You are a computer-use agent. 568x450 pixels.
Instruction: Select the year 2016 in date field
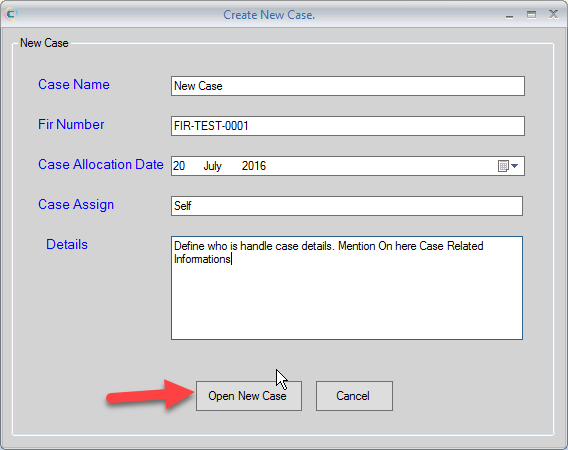[x=254, y=166]
